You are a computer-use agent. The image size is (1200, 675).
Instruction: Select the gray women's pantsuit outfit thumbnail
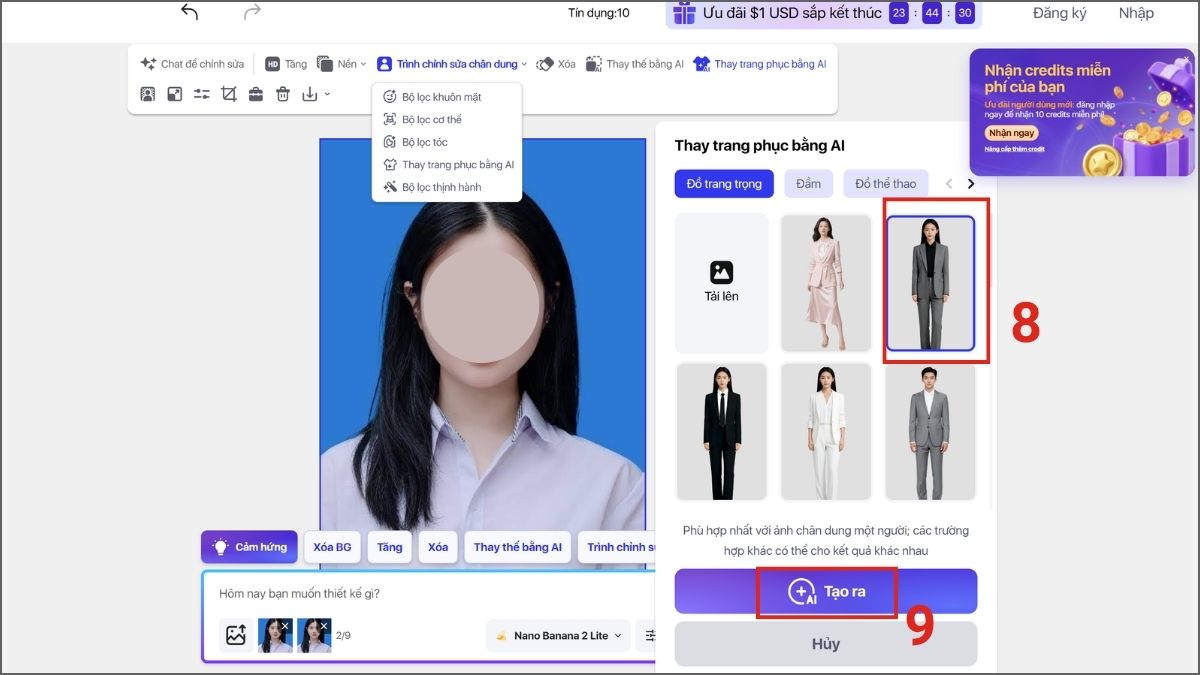pos(930,284)
